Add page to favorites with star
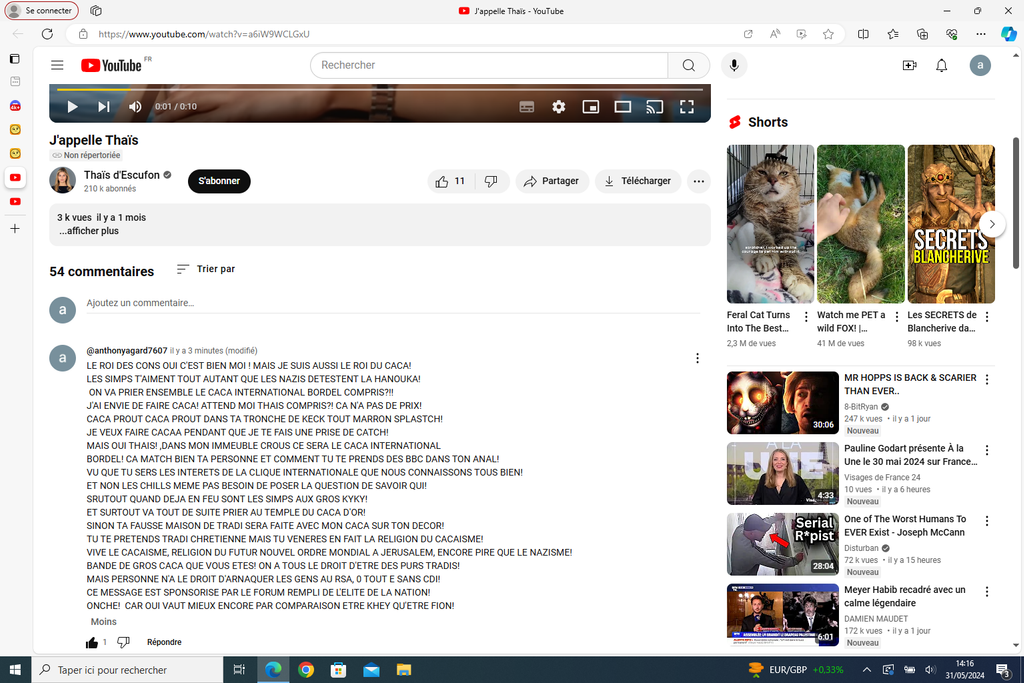The image size is (1024, 683). tap(828, 34)
